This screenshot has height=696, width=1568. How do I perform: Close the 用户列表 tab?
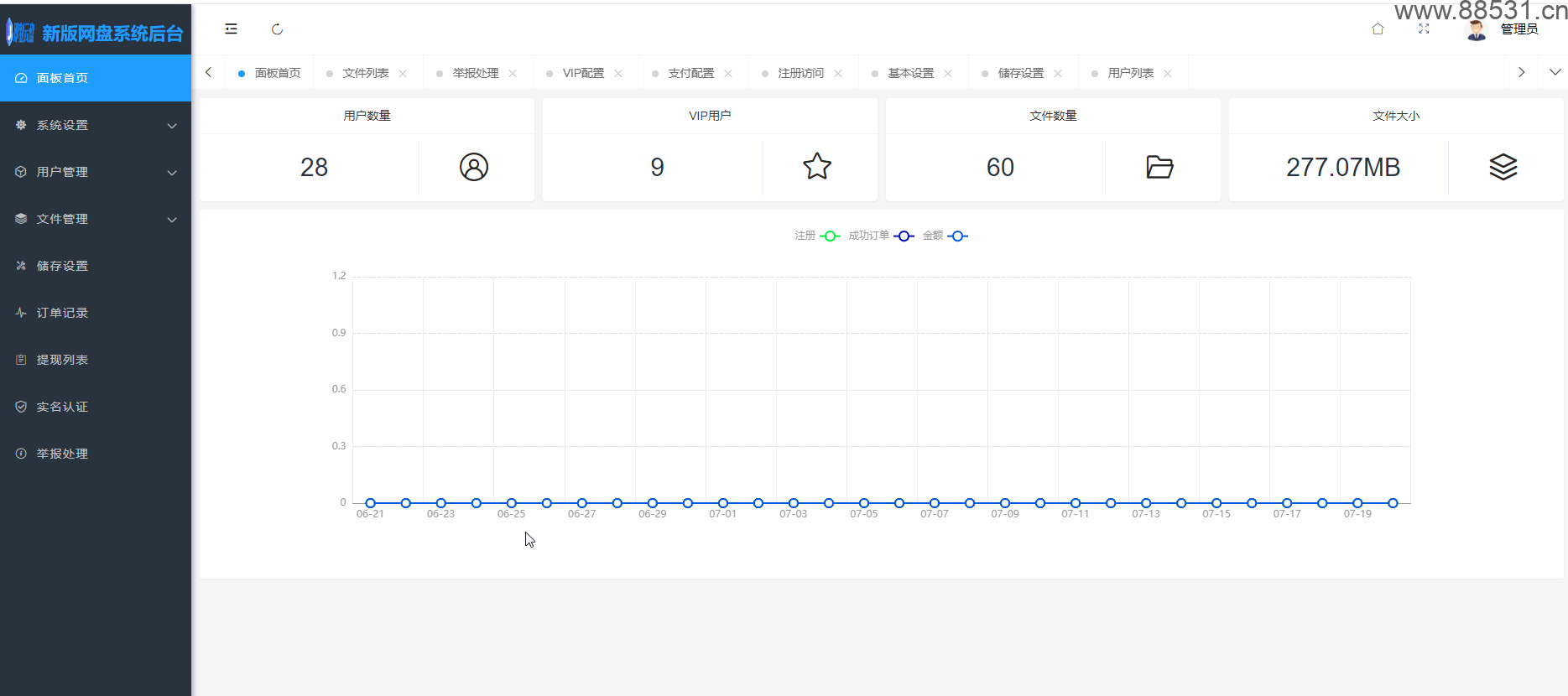point(1168,74)
